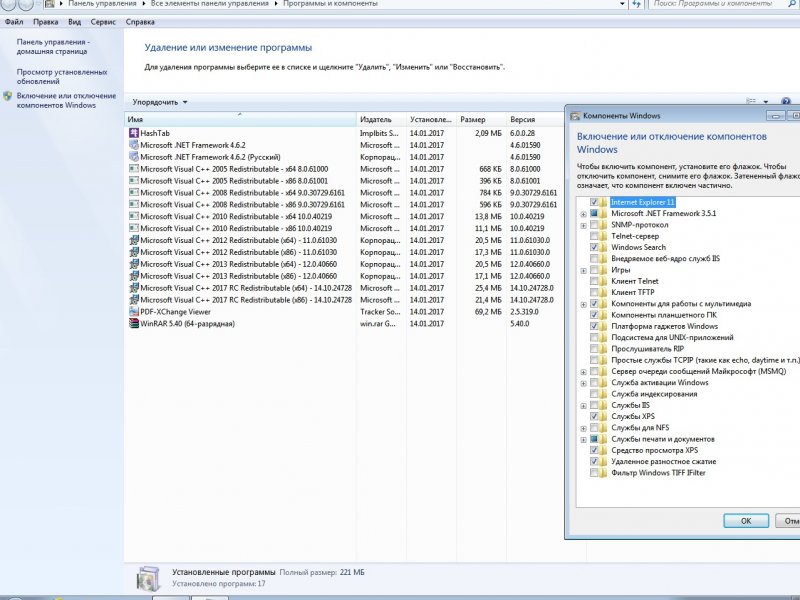Click folder icon next to Службы IIS
Image resolution: width=800 pixels, height=600 pixels.
tap(604, 405)
